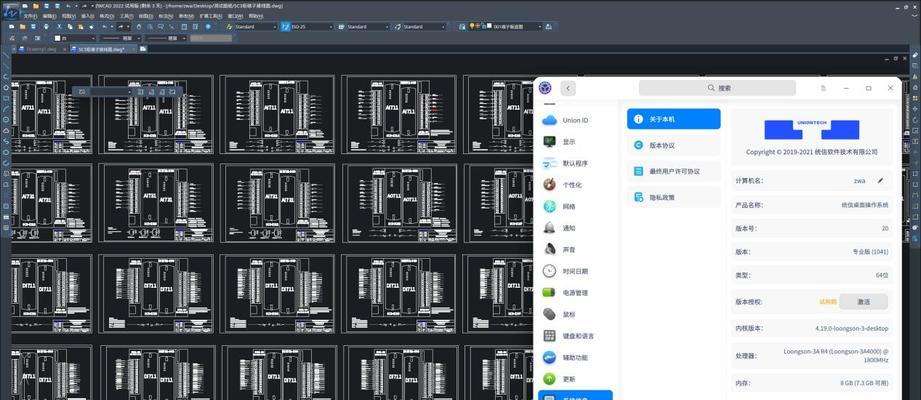Click the Redo arrow in the standard toolbar

pos(120,27)
